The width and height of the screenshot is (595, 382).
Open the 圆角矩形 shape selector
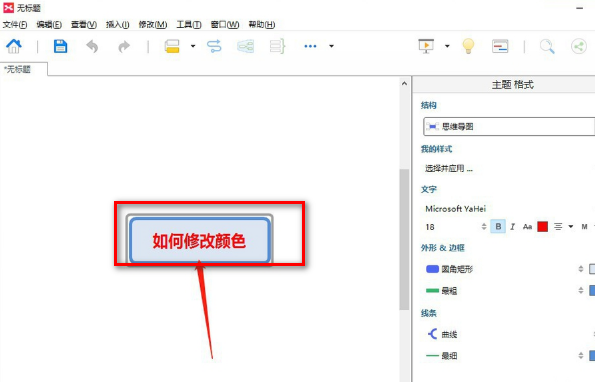pos(449,269)
